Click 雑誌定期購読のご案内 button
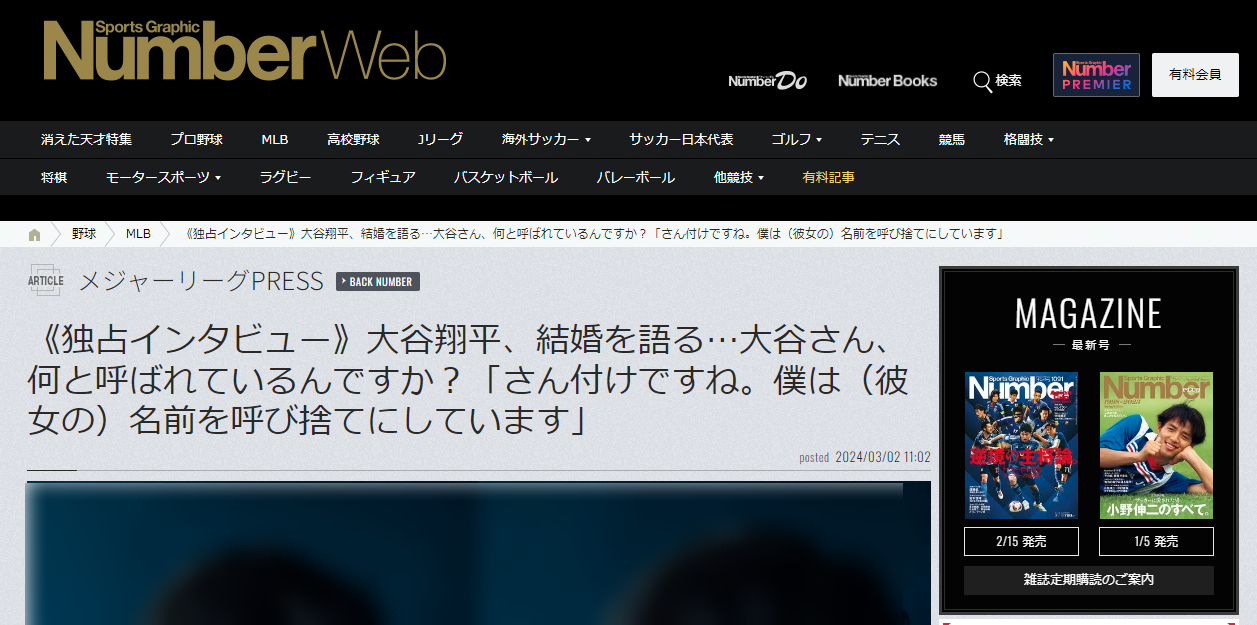 [x=1089, y=580]
